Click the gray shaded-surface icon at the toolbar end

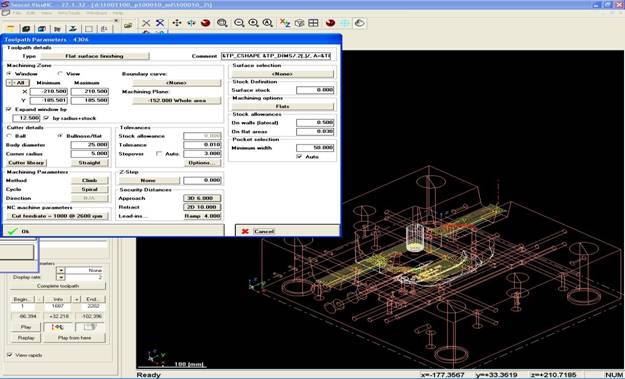(359, 23)
